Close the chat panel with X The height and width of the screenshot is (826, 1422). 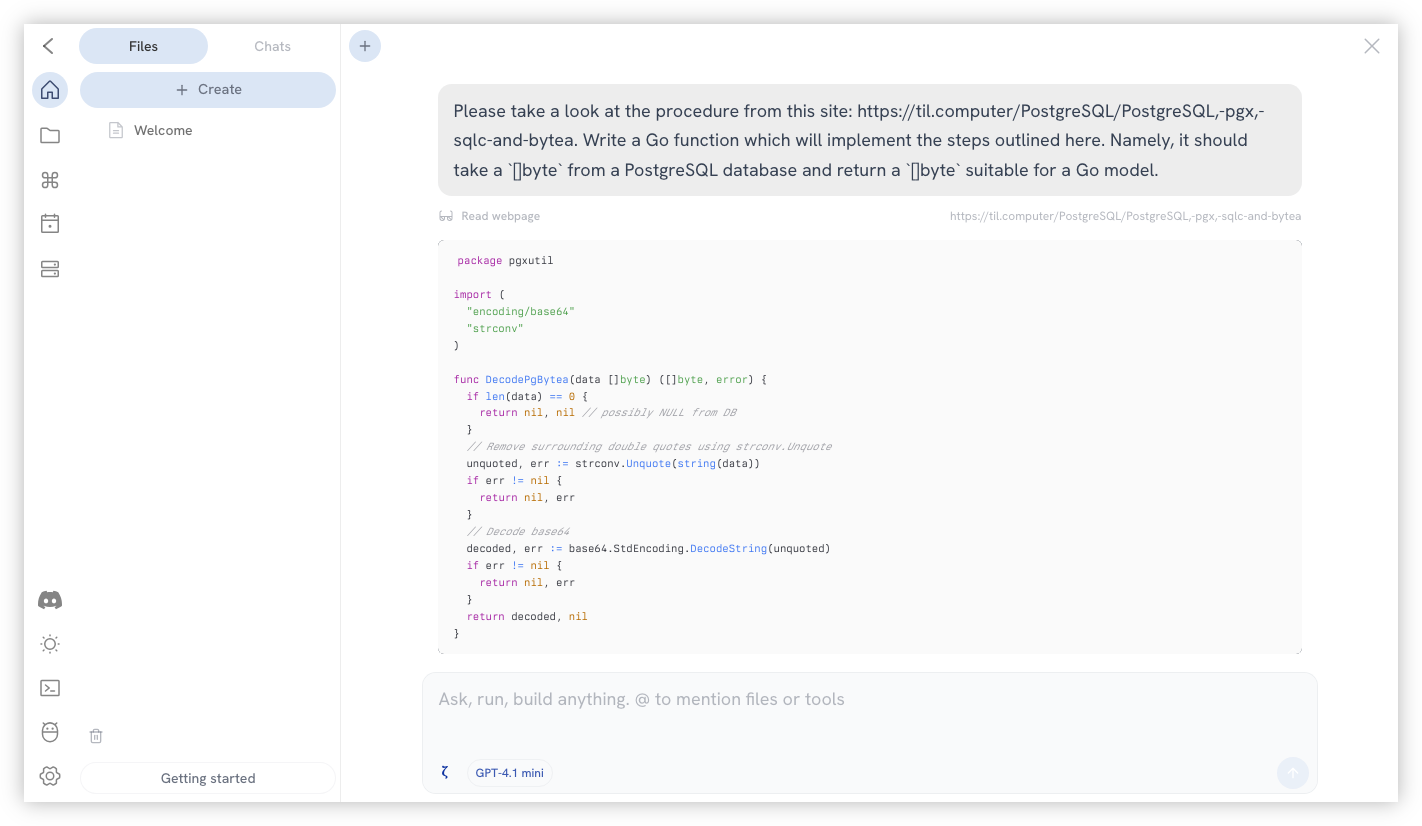[x=1372, y=46]
